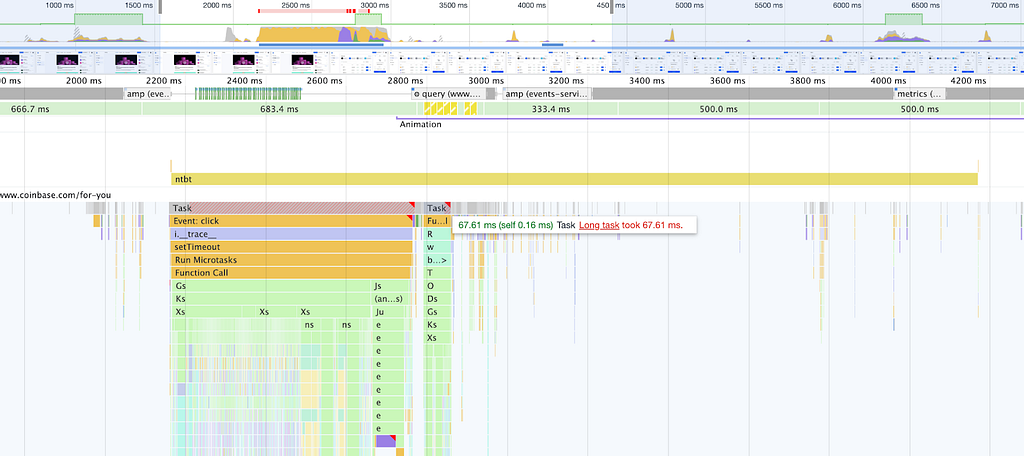Image resolution: width=1024 pixels, height=456 pixels.
Task: Select the 'Fu...l' function entry
Action: tap(438, 221)
